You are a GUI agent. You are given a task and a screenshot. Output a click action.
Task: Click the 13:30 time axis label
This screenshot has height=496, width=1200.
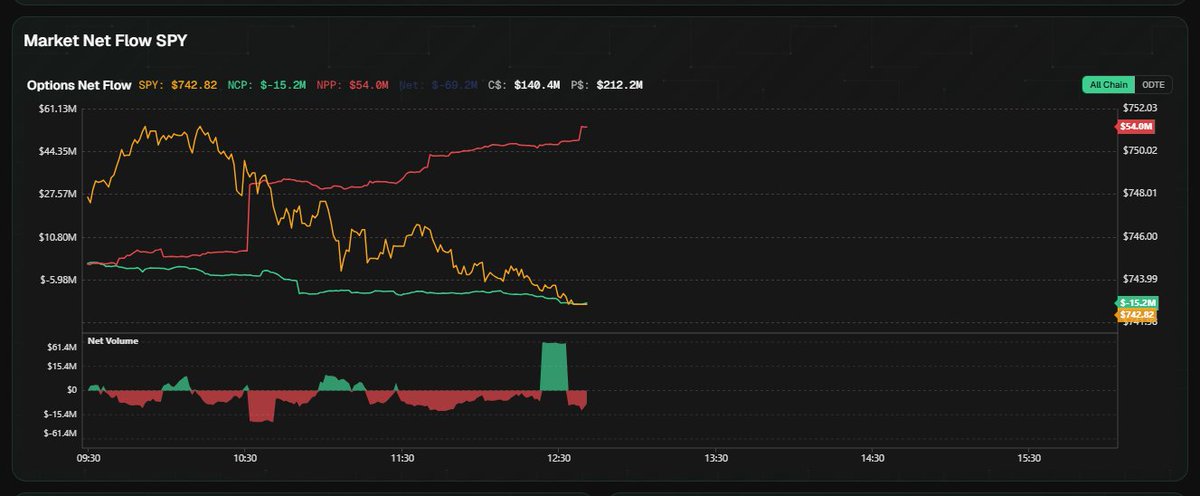pyautogui.click(x=716, y=458)
